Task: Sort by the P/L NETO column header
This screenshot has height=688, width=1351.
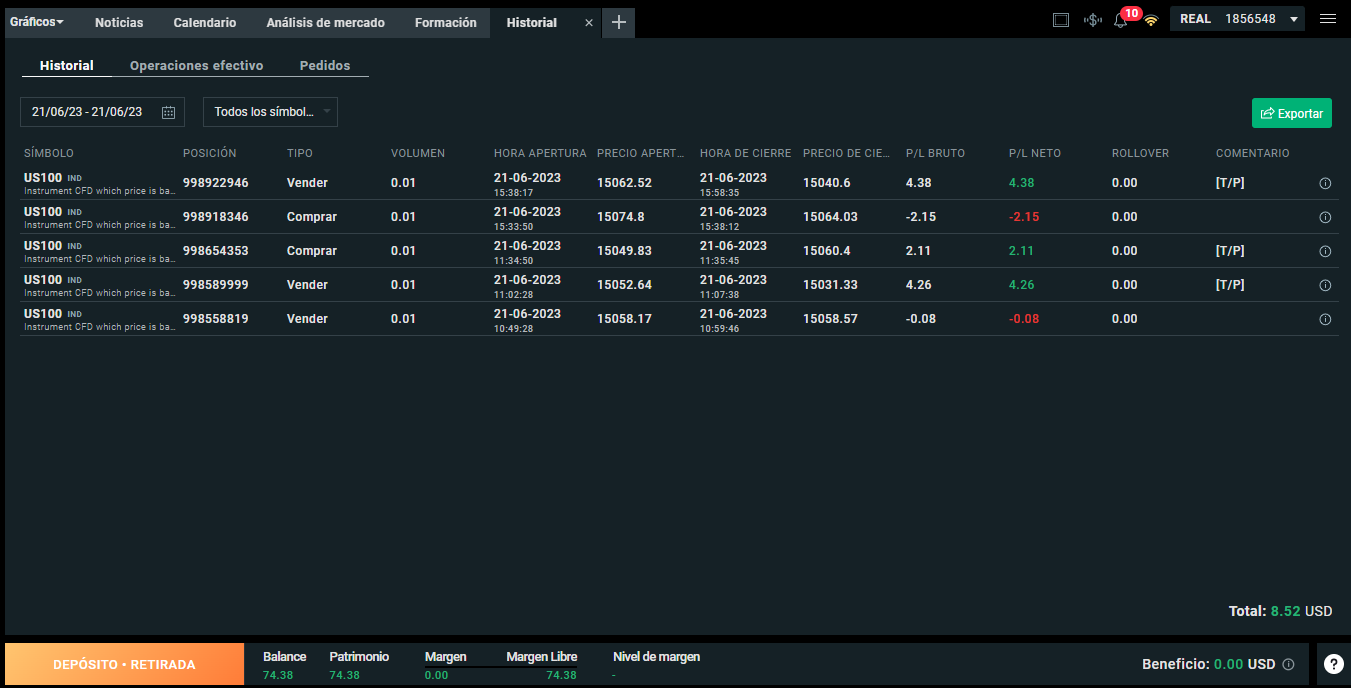Action: 1035,153
